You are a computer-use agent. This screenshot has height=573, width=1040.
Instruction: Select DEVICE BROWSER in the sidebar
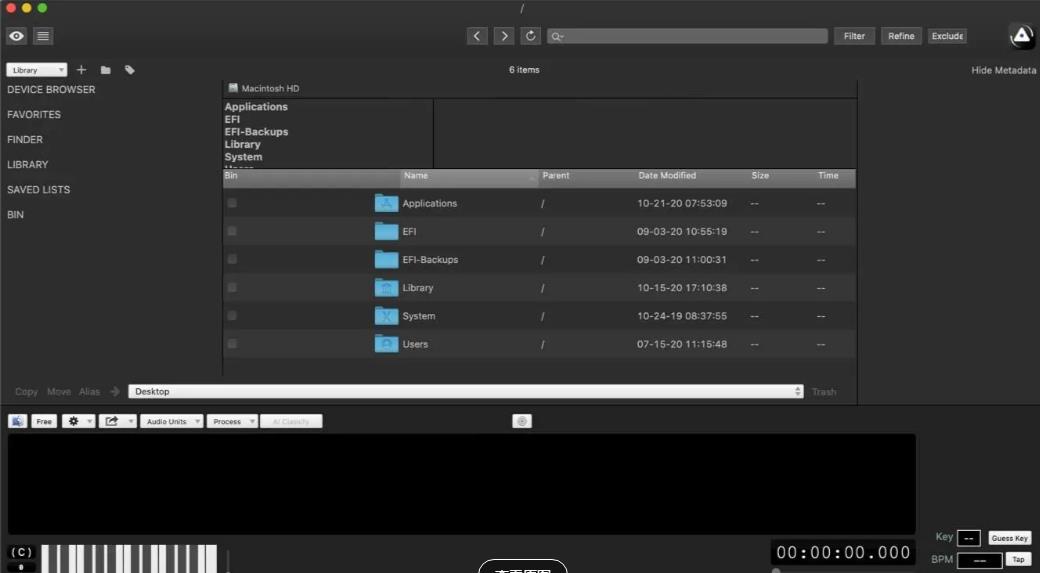51,90
